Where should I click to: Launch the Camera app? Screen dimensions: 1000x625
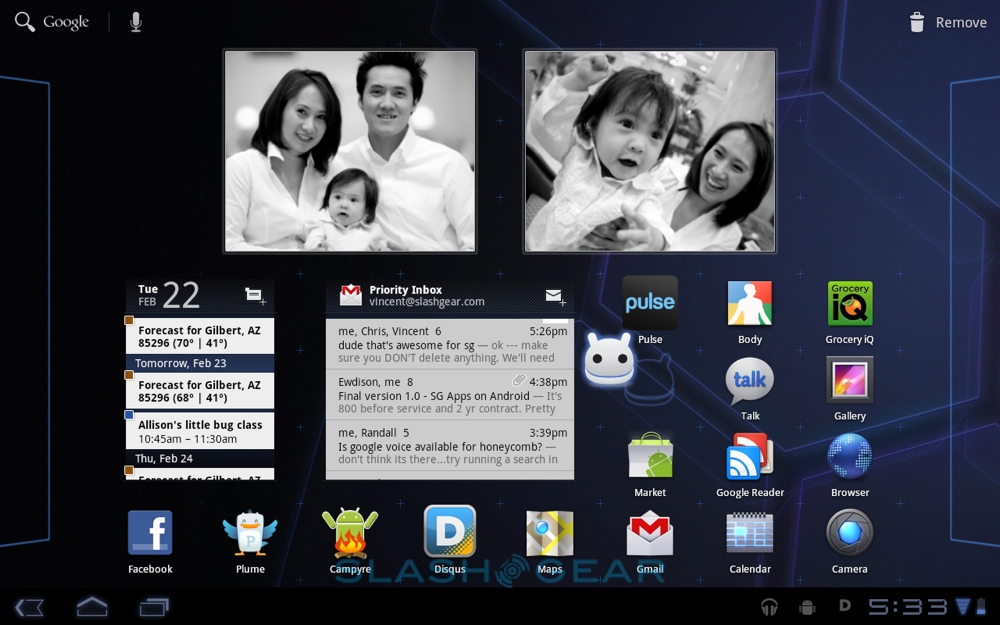[849, 534]
